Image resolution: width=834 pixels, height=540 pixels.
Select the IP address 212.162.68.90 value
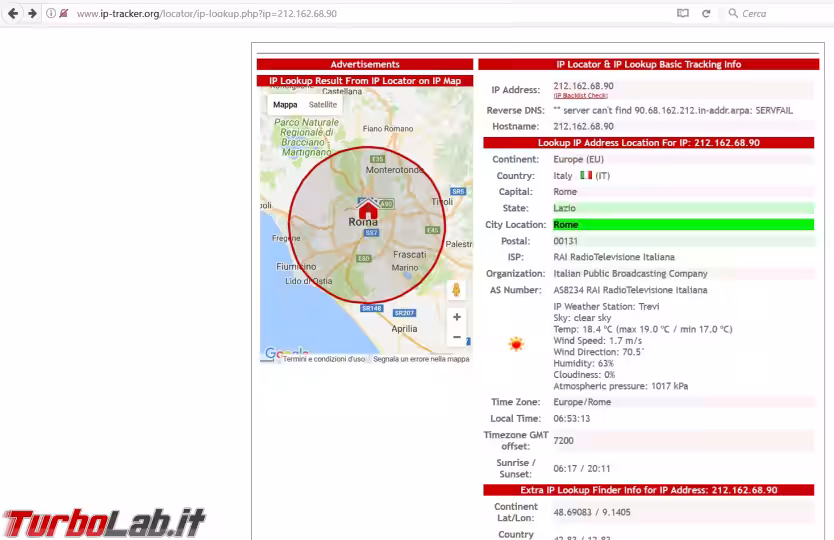[583, 86]
